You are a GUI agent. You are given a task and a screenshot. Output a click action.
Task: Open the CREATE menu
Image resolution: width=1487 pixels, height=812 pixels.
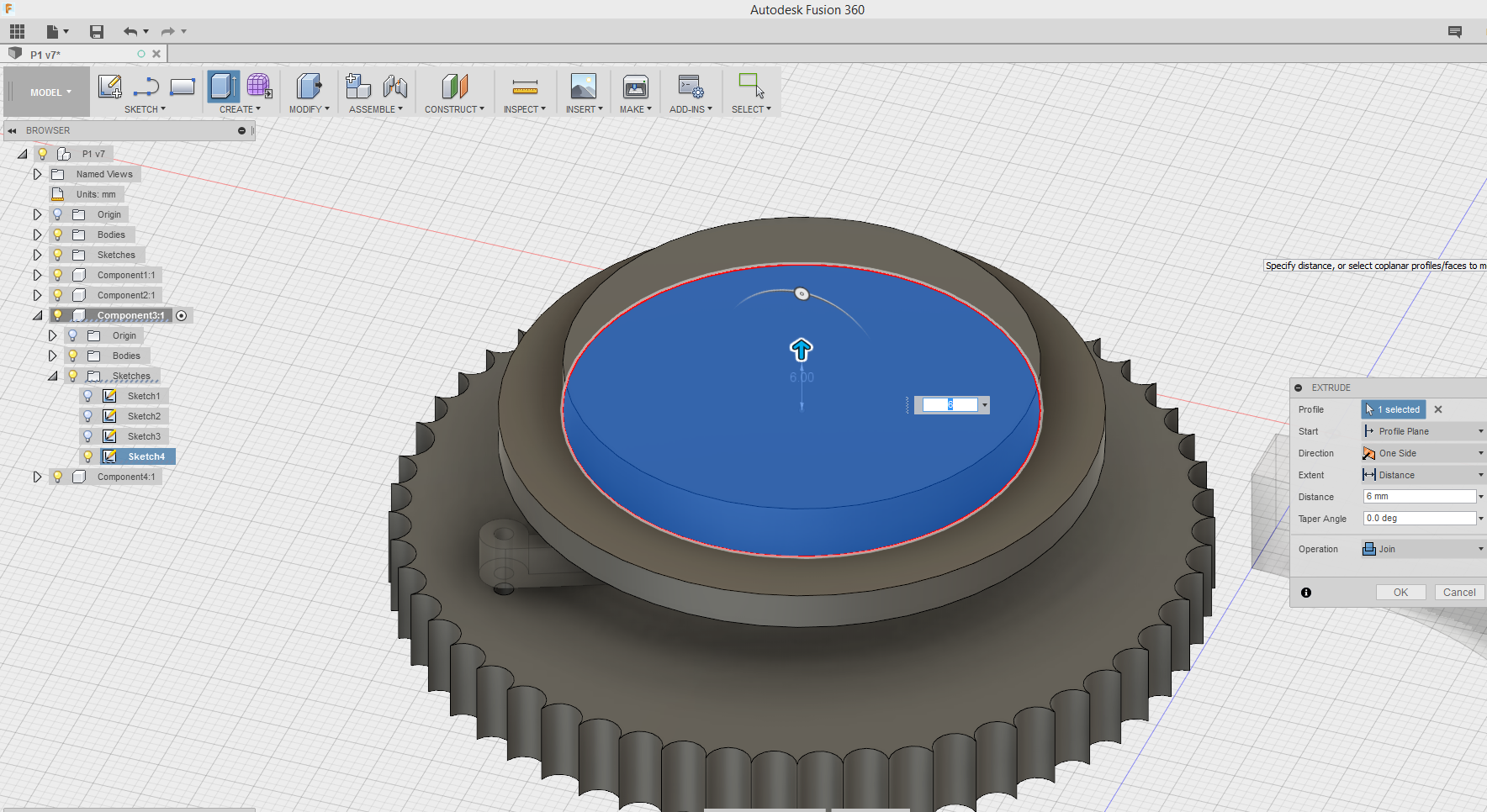point(240,109)
